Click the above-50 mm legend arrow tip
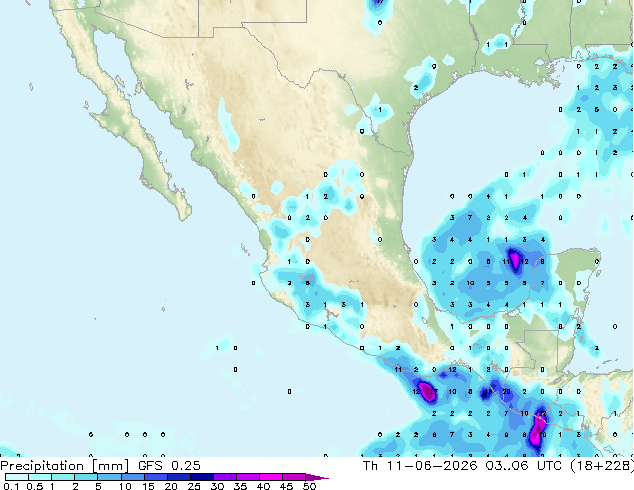 [x=317, y=477]
